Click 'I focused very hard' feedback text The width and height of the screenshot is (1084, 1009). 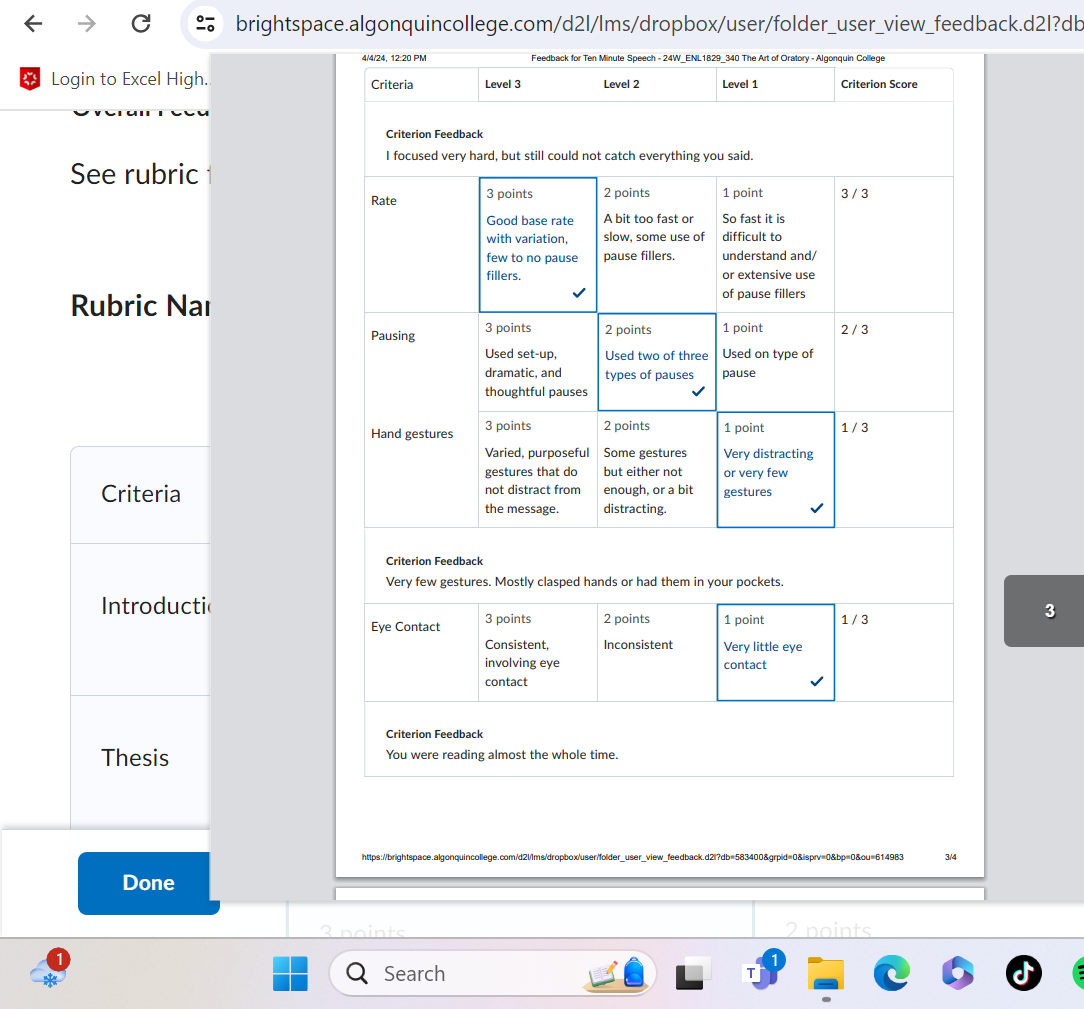click(569, 155)
